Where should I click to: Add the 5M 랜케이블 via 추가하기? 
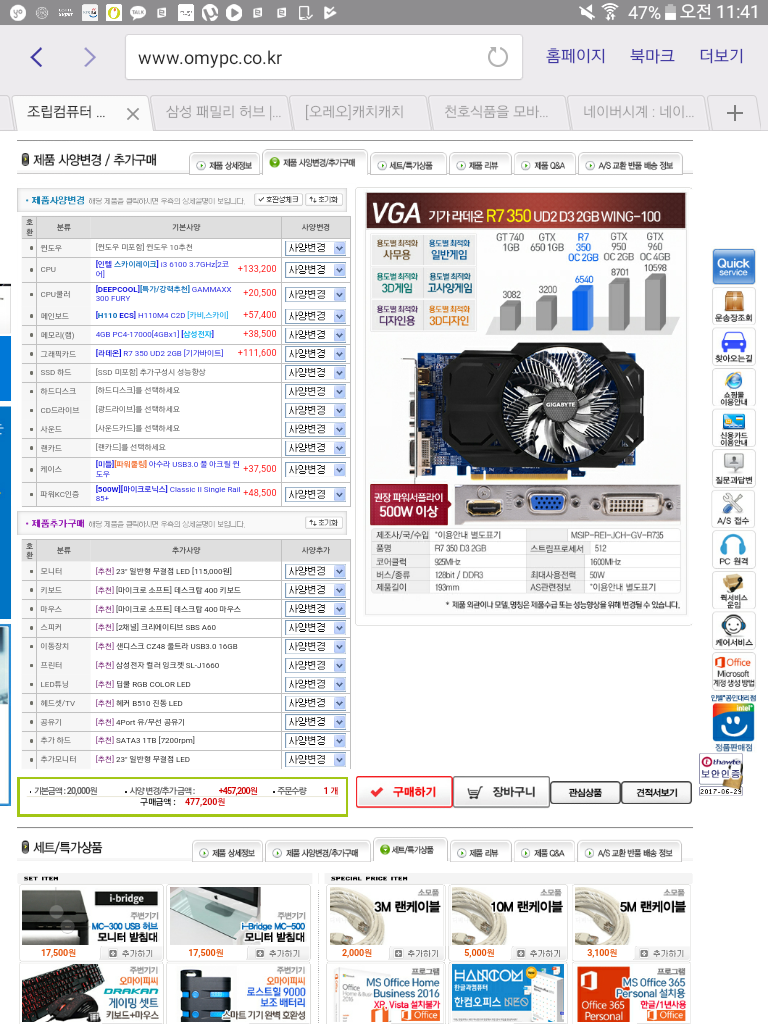662,953
